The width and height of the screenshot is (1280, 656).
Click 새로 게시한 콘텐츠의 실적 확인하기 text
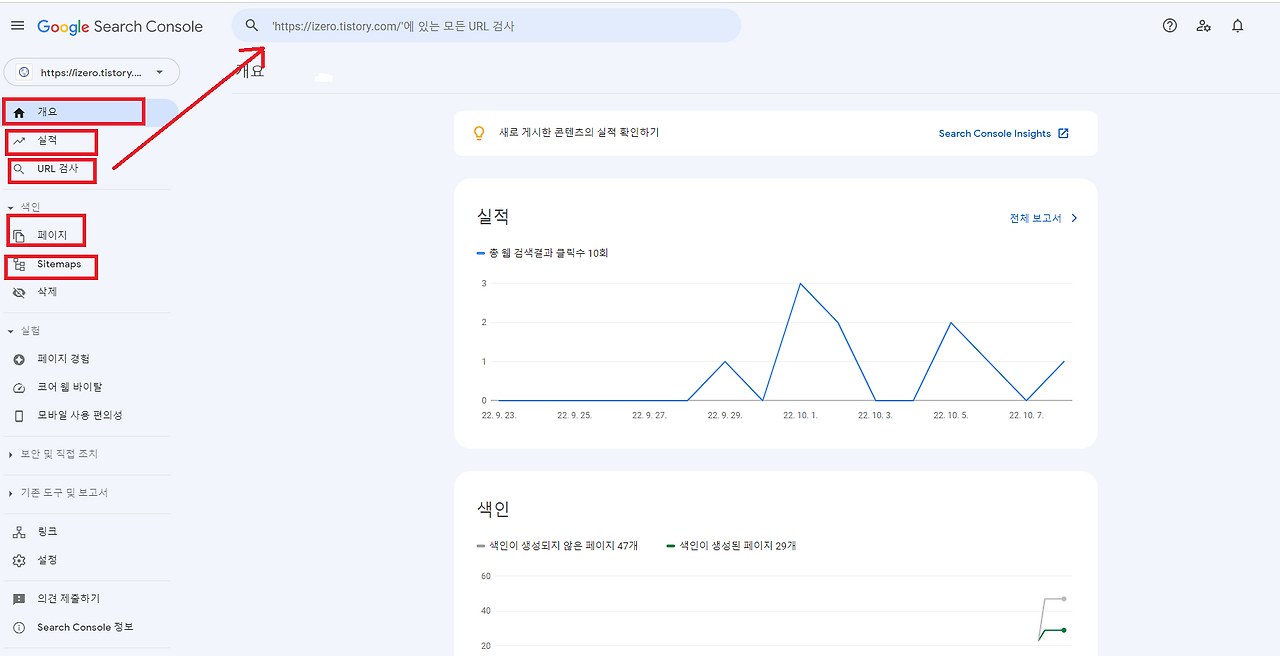point(579,133)
